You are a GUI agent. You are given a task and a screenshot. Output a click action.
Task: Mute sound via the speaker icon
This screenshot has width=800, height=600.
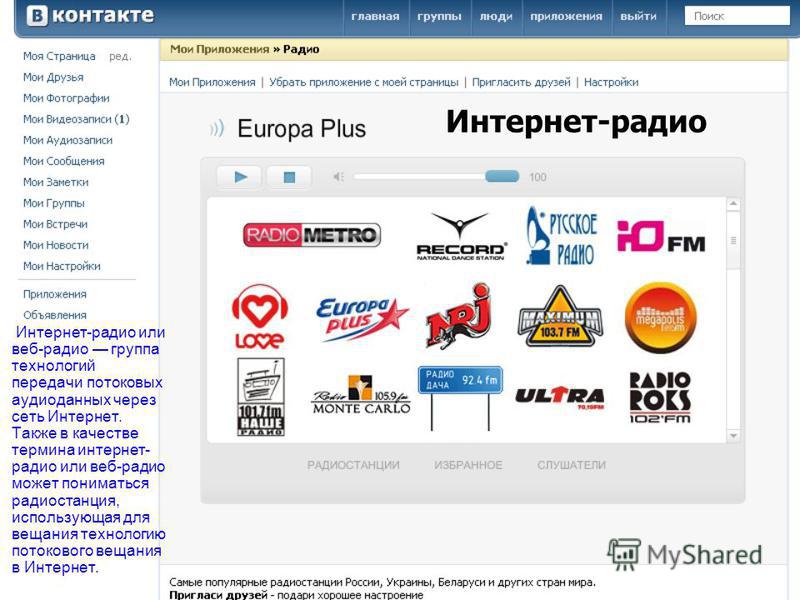(338, 177)
